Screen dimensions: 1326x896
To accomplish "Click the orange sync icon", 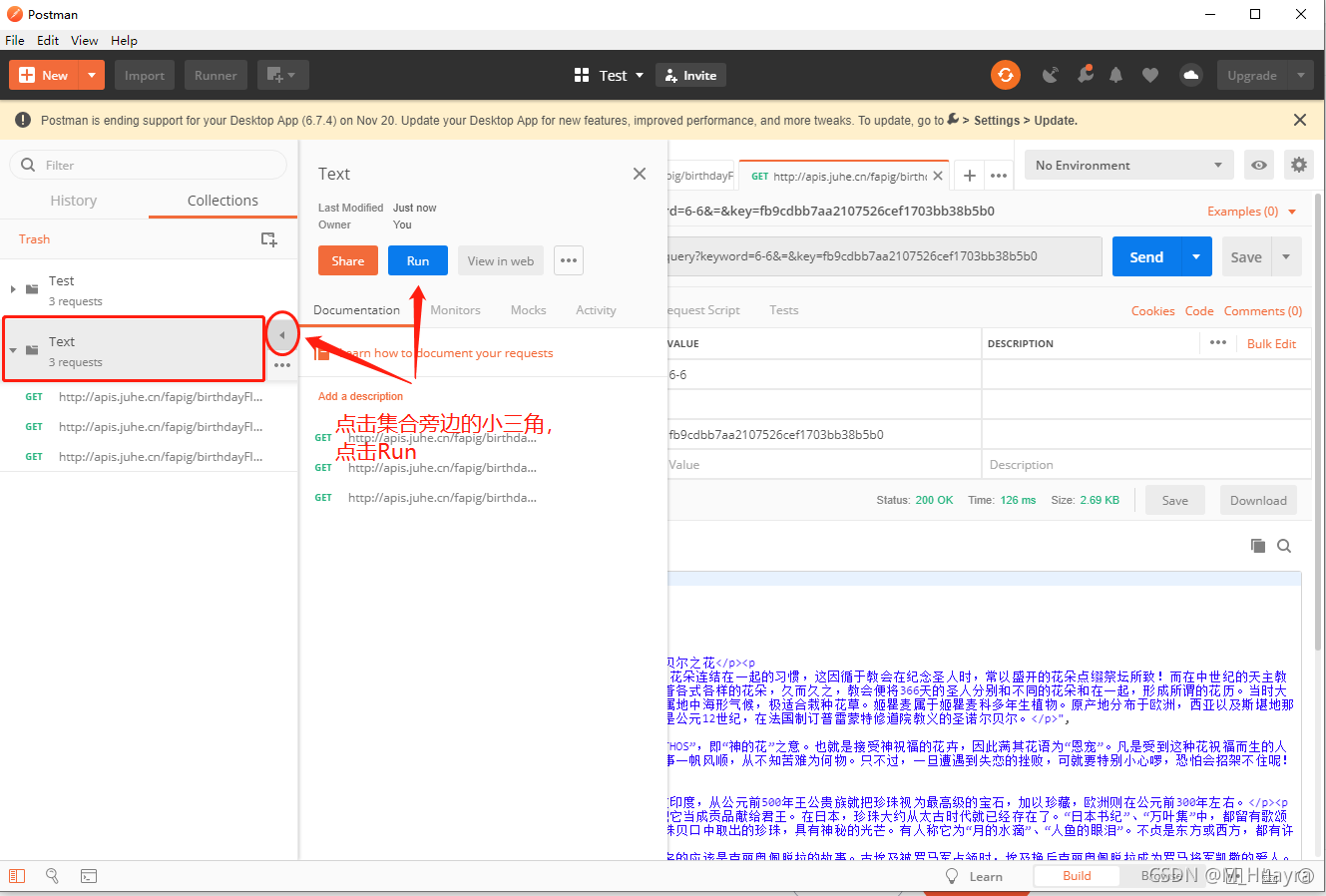I will (1005, 75).
